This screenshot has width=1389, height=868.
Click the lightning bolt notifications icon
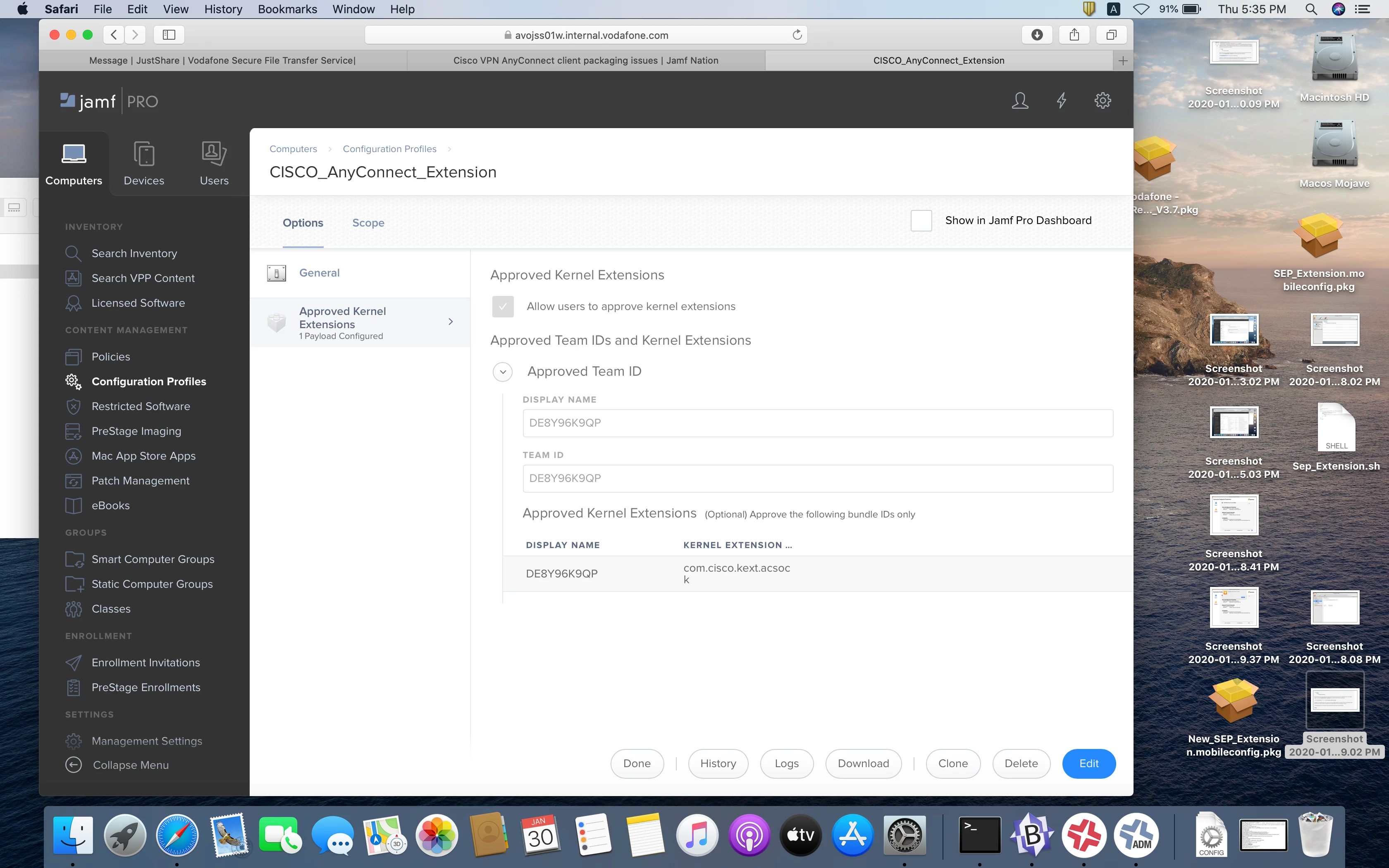(x=1061, y=101)
